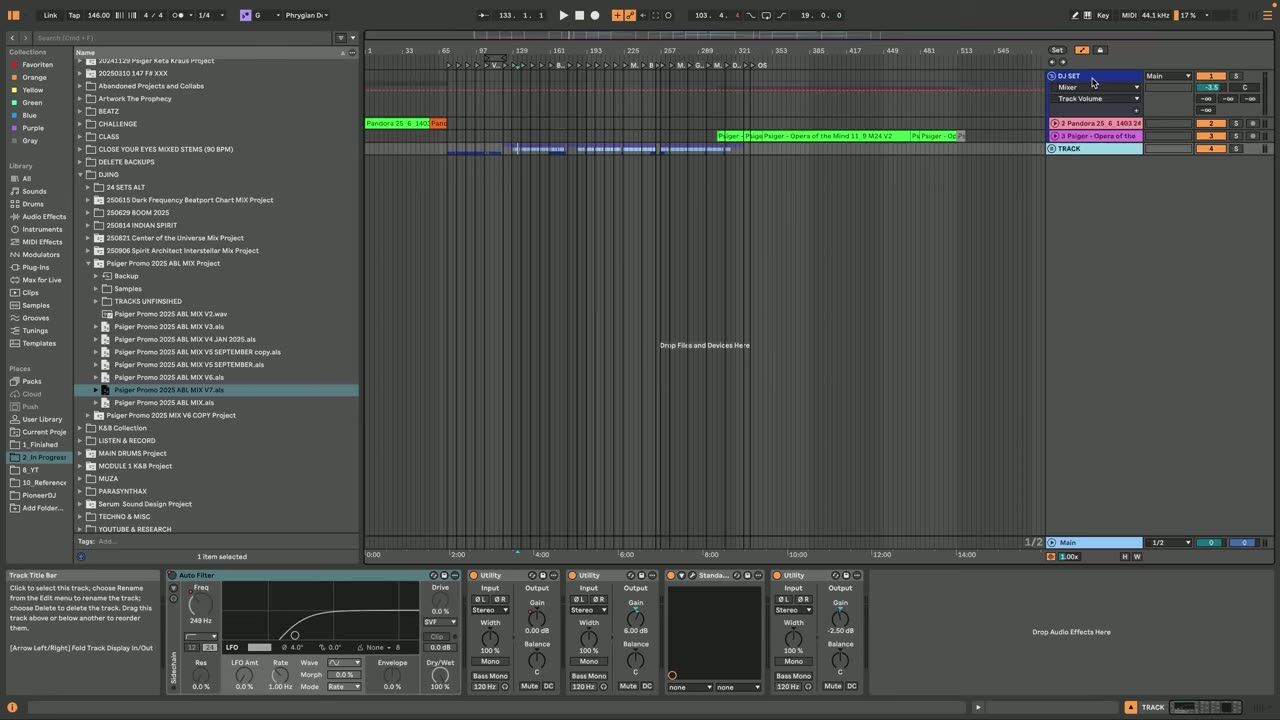
Task: Expand the 24 SETS ALT folder
Action: 88,187
